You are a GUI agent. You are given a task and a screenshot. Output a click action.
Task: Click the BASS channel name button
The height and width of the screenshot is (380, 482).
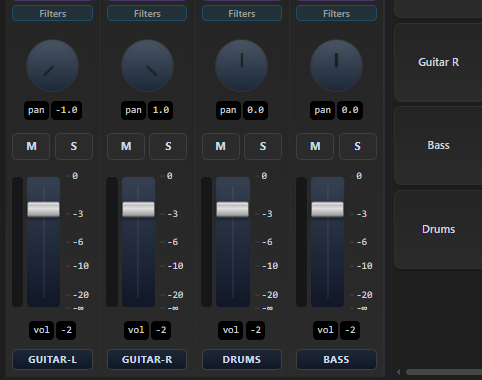[336, 359]
